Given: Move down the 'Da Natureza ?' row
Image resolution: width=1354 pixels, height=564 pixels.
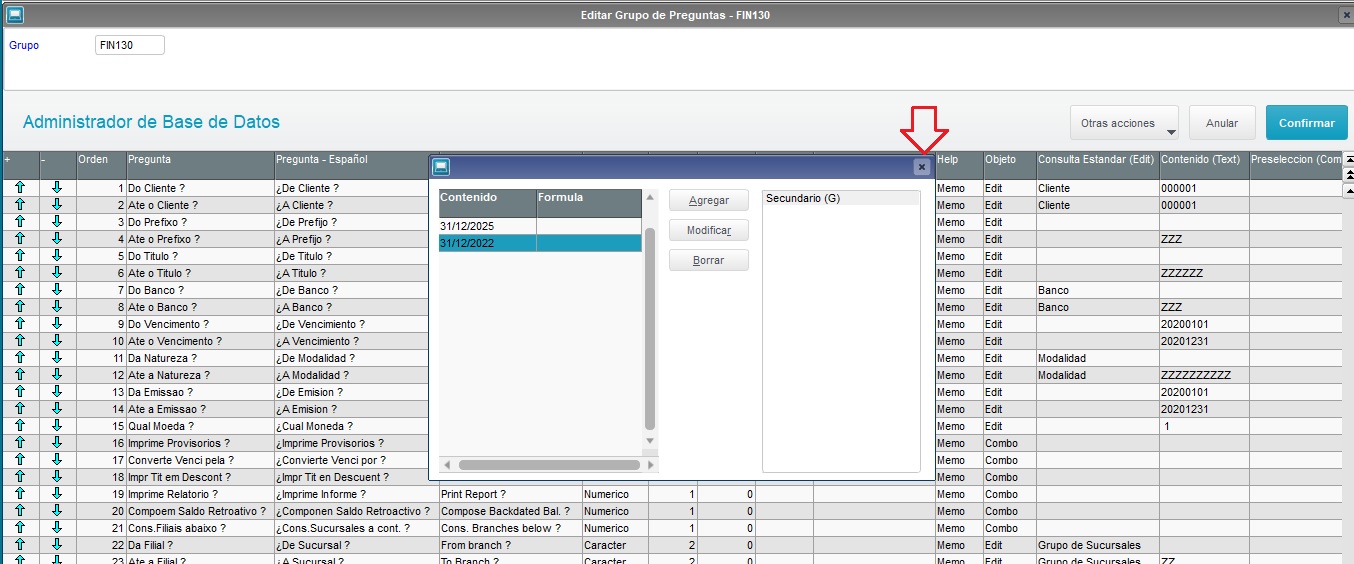Looking at the screenshot, I should pos(57,358).
